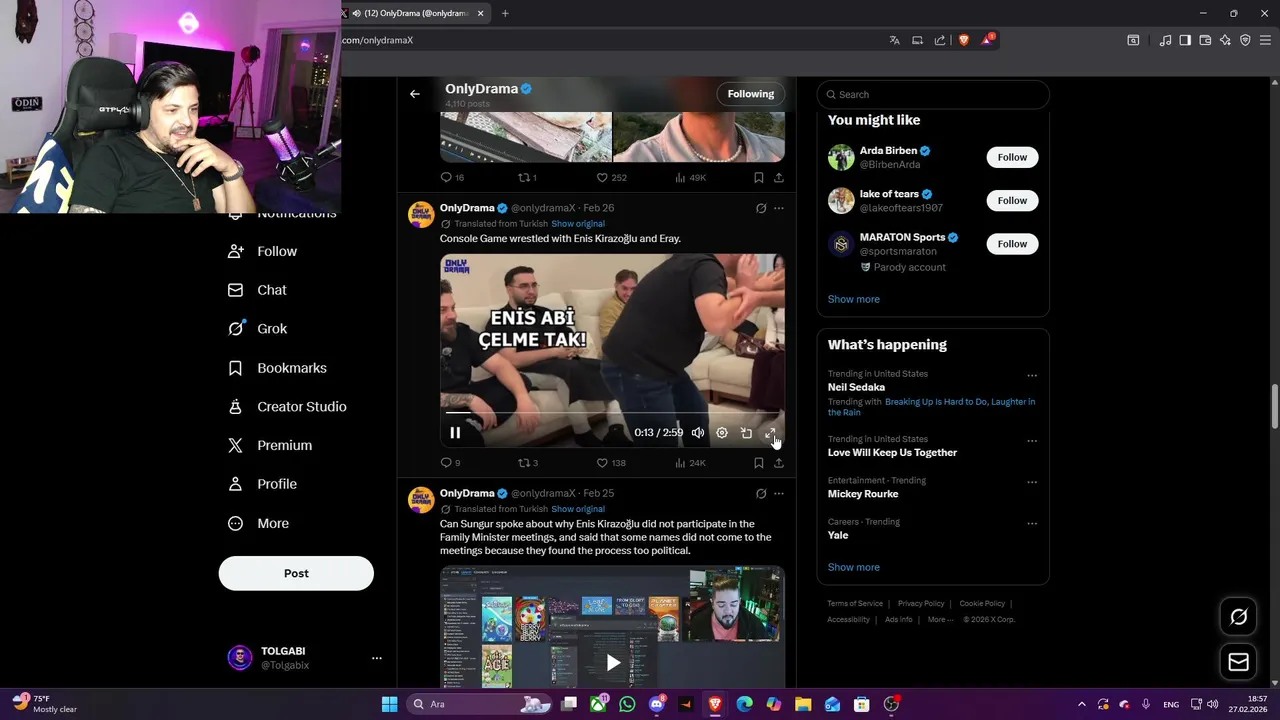Open Creator Studio in the sidebar
1280x720 pixels.
pos(288,407)
